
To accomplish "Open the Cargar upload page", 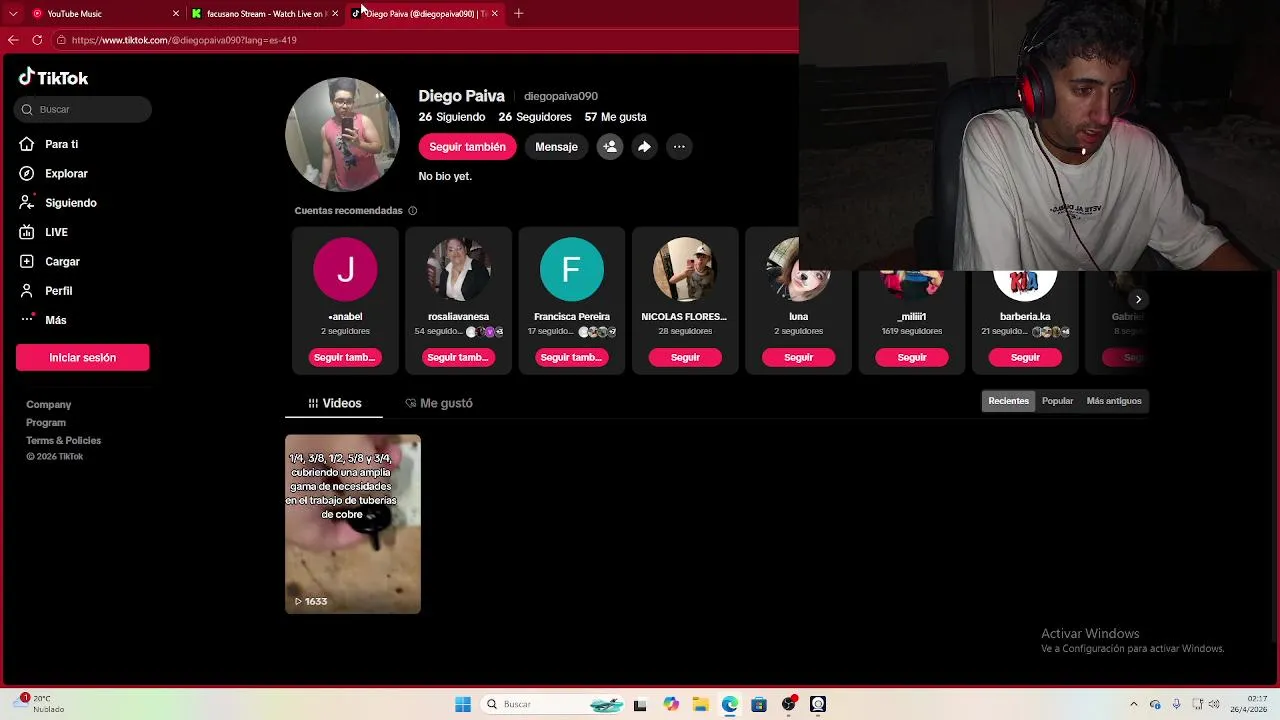I will click(62, 261).
